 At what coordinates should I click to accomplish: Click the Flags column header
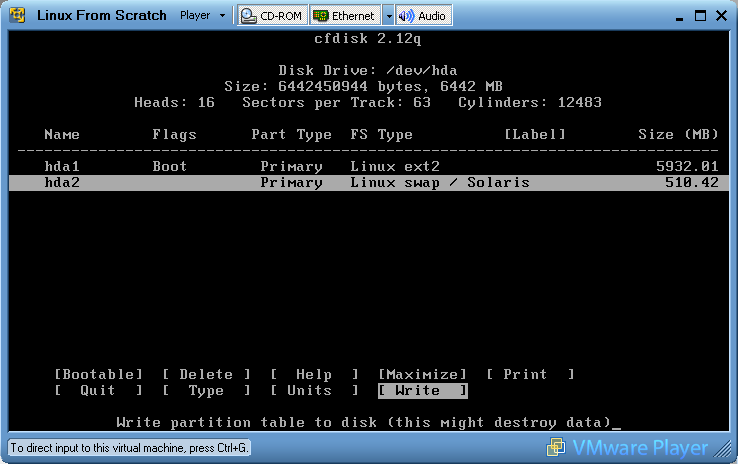click(x=174, y=135)
